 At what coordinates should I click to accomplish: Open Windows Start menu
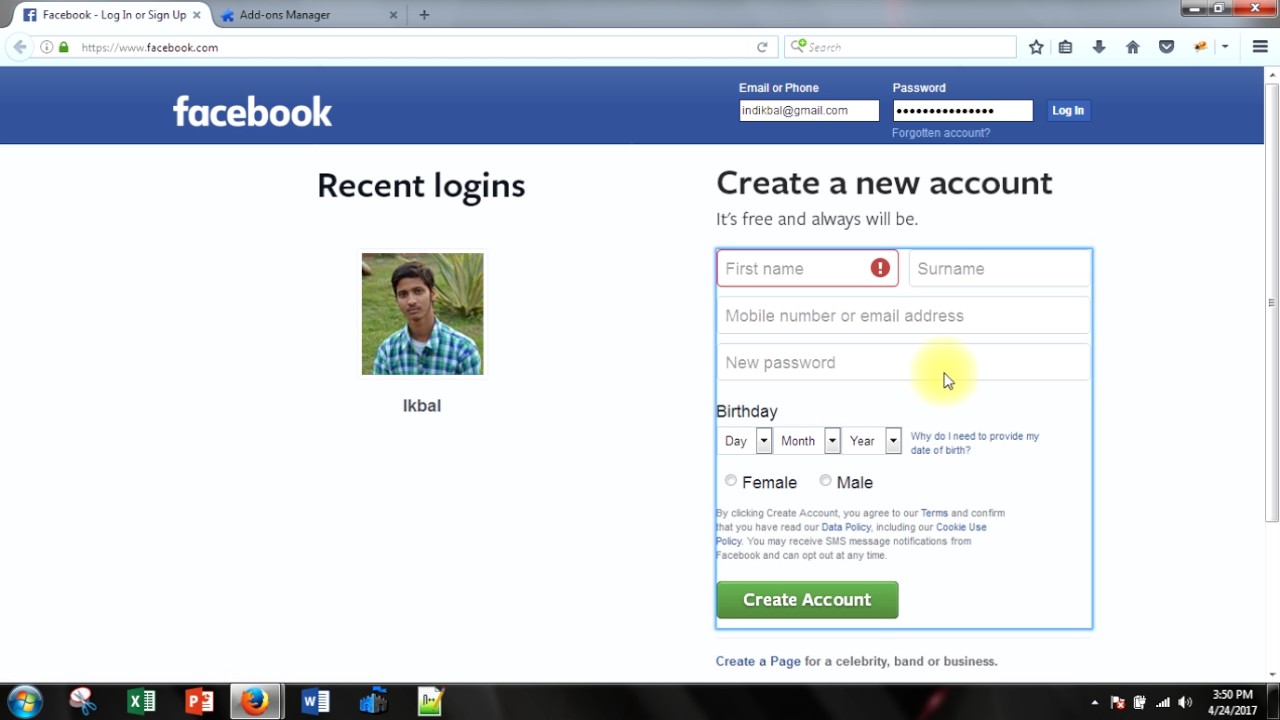click(25, 701)
